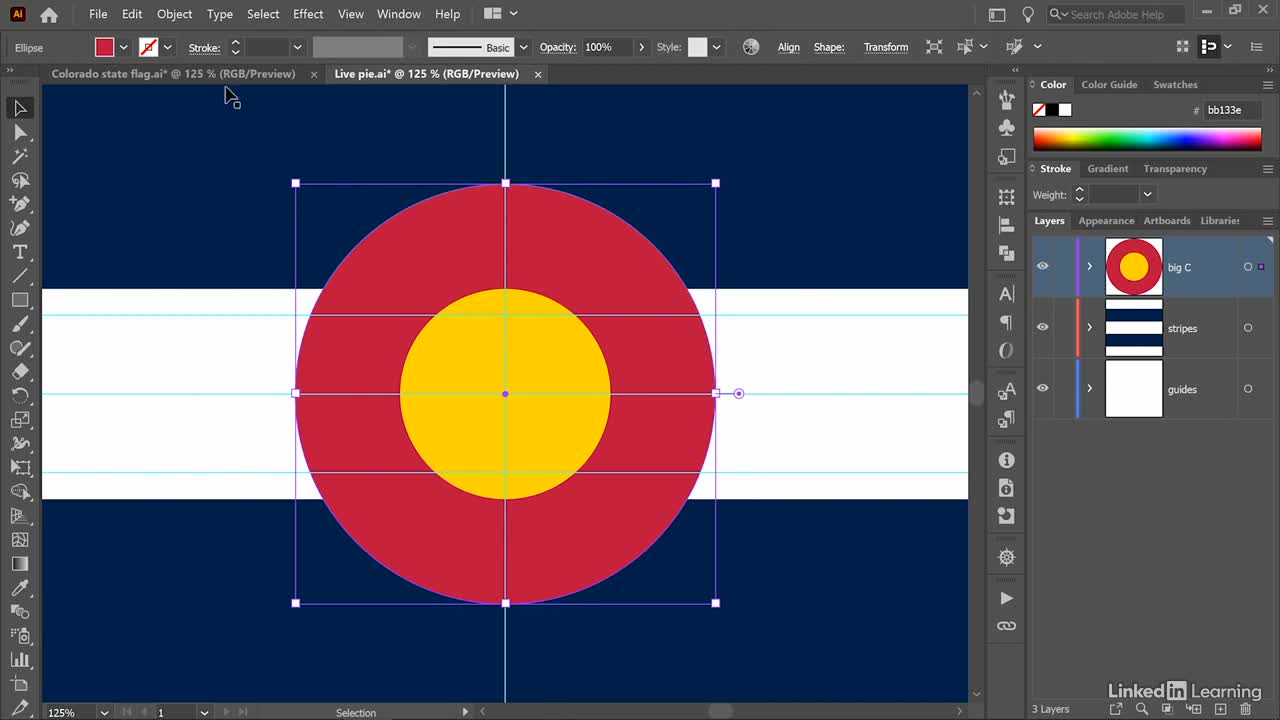Hide the big C layer
Viewport: 1280px width, 720px height.
click(x=1042, y=266)
